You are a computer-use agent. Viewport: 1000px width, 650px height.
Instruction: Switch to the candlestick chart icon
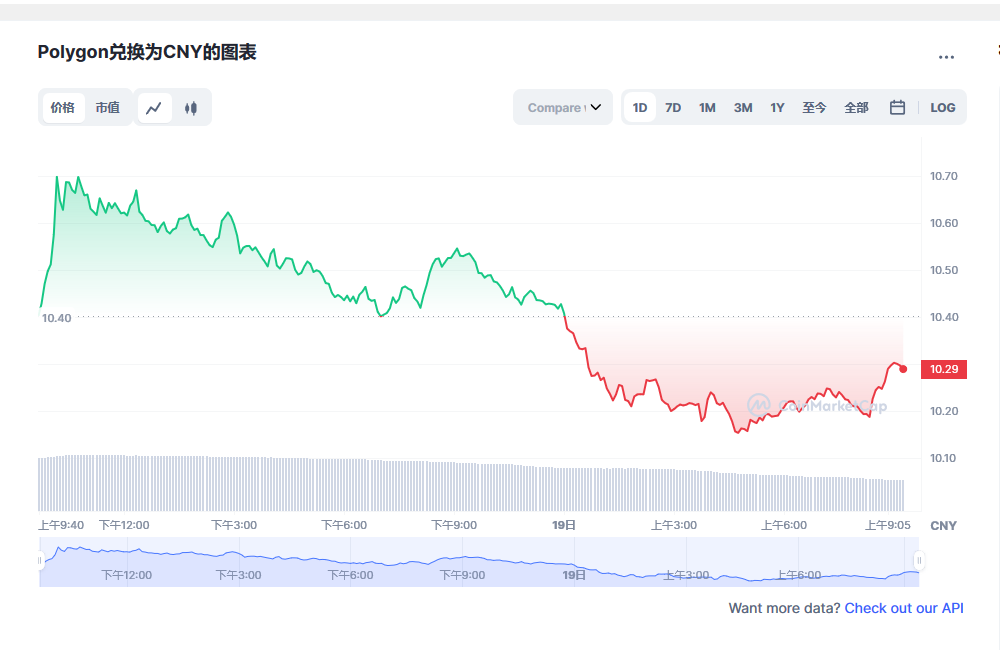click(x=191, y=108)
